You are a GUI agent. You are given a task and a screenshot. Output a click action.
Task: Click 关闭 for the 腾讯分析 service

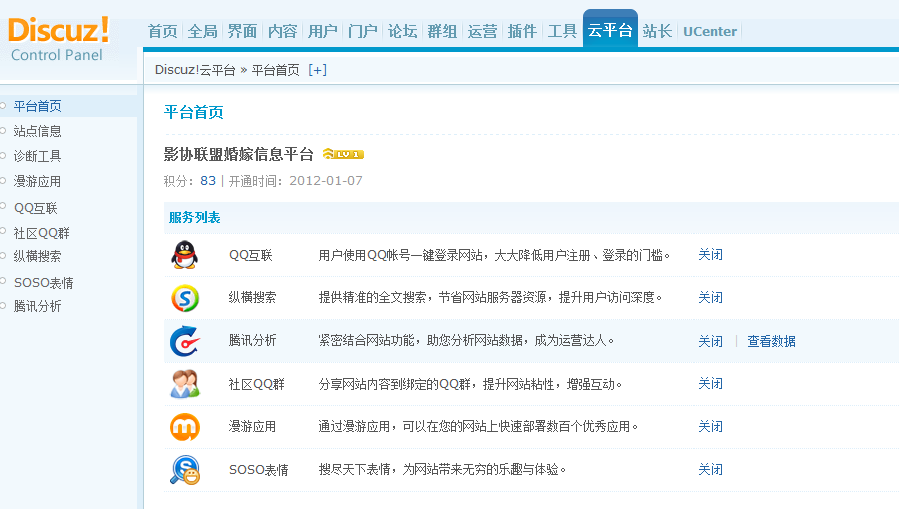point(710,341)
